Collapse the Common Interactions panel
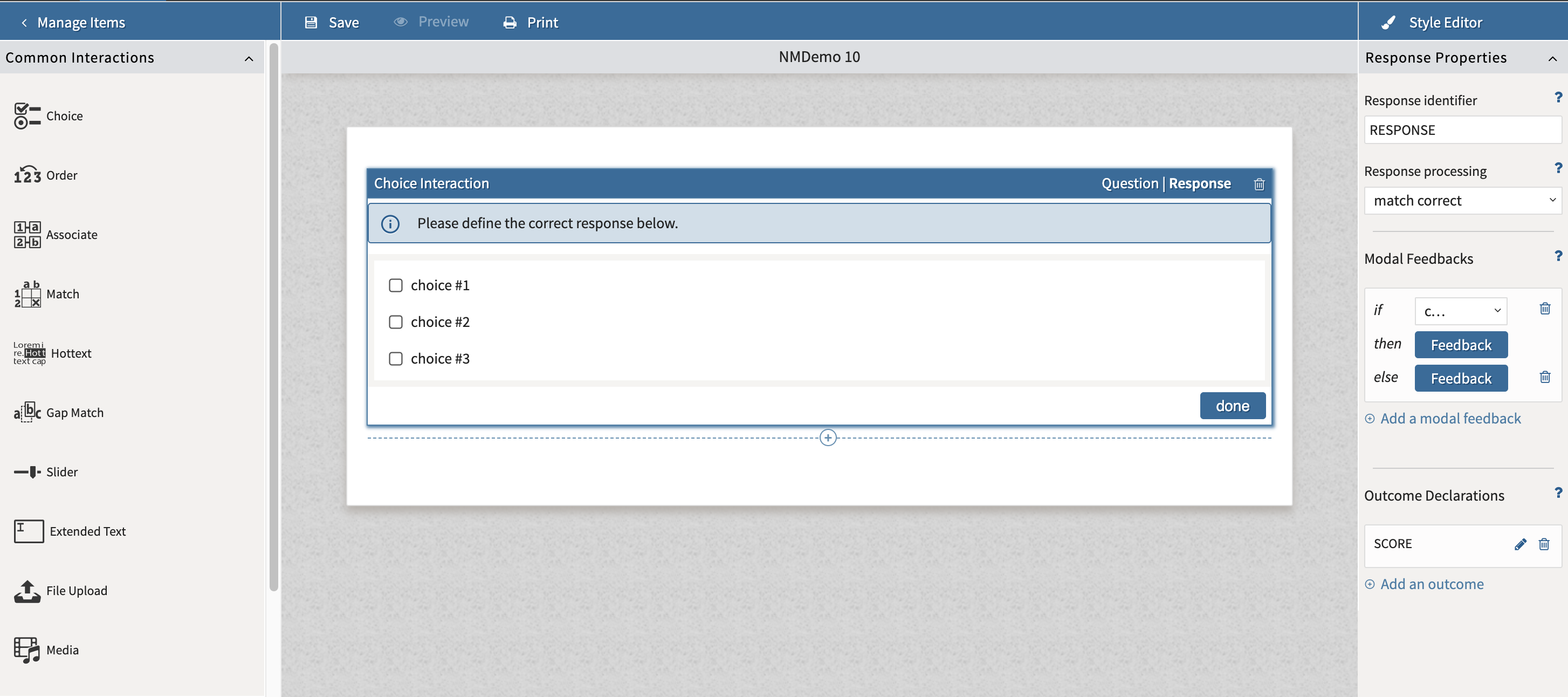Viewport: 1568px width, 697px height. (249, 58)
